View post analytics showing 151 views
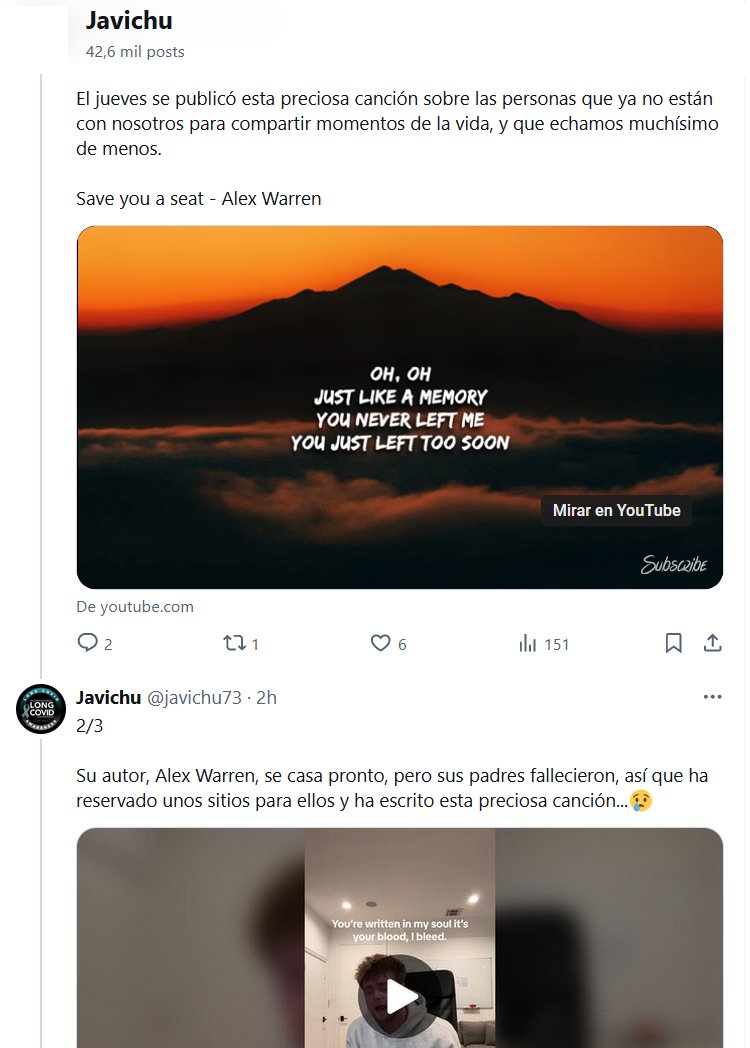This screenshot has height=1048, width=750. coord(529,643)
